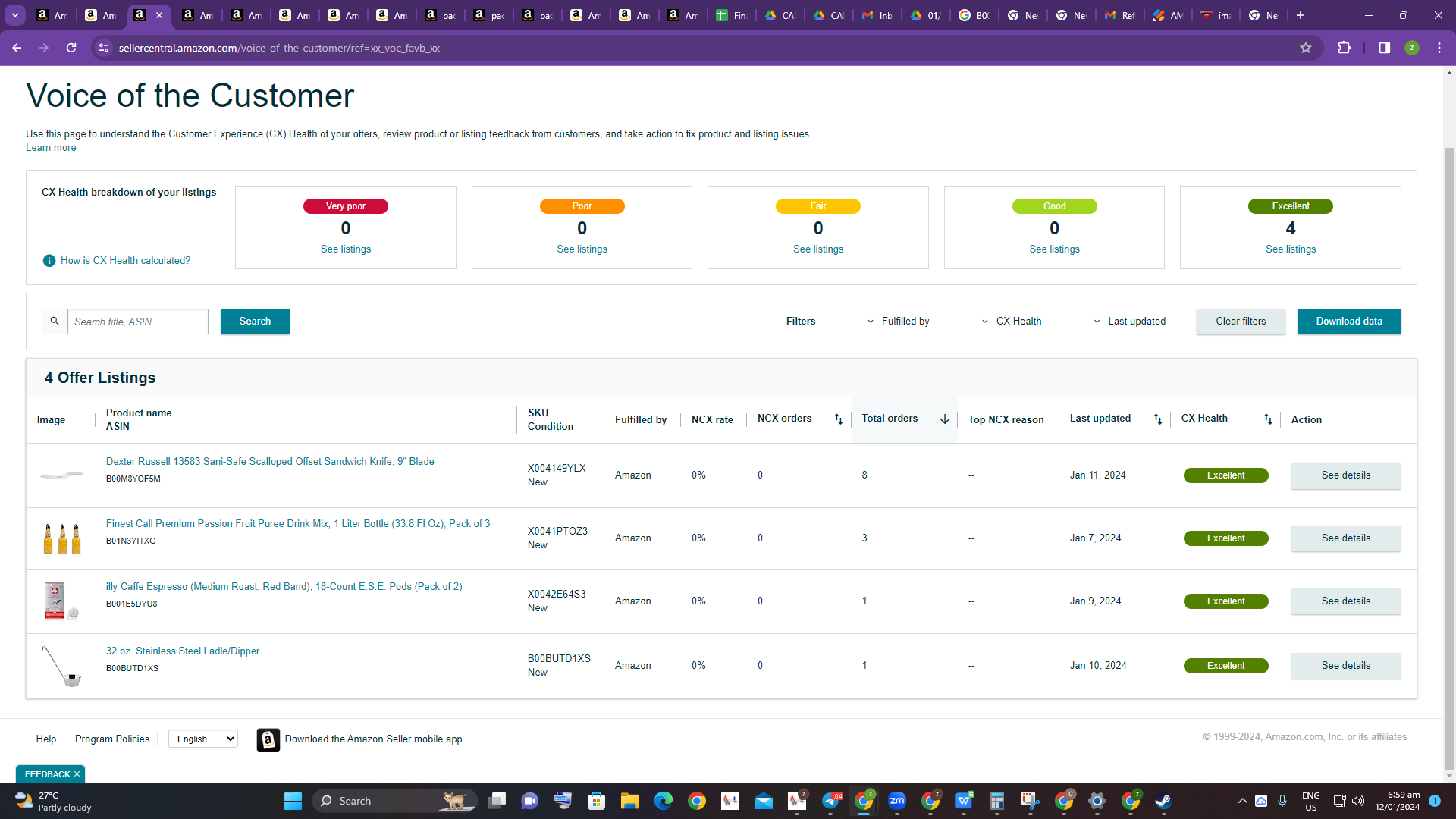Click the passion fruit puree bottles thumbnail
This screenshot has height=819, width=1456.
tap(62, 538)
